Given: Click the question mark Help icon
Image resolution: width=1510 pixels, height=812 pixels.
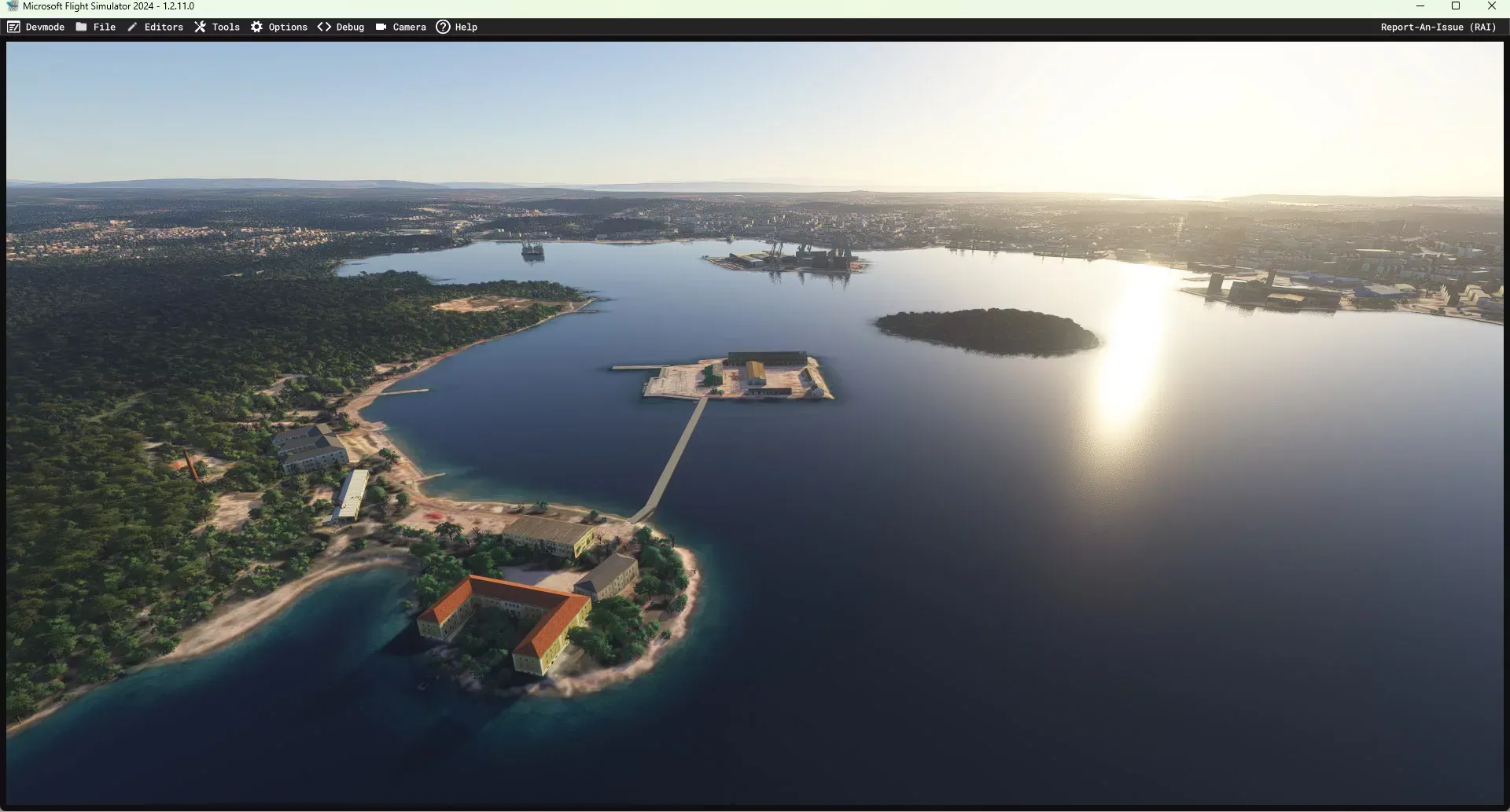Looking at the screenshot, I should [x=443, y=27].
